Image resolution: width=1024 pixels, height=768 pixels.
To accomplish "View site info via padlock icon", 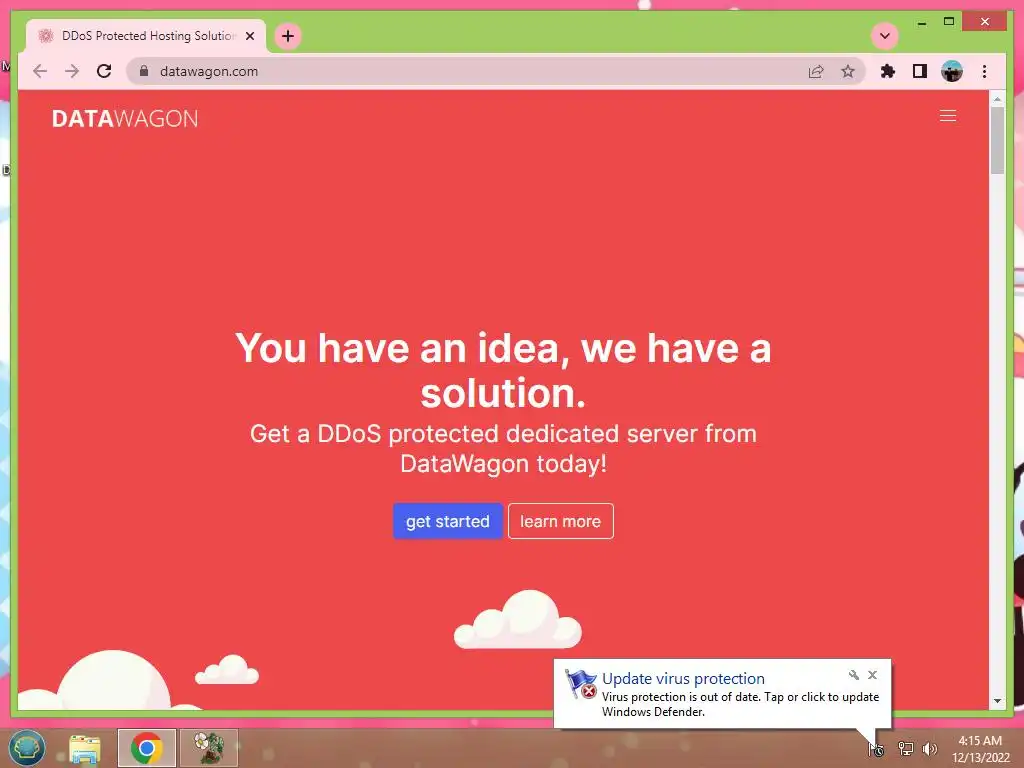I will pyautogui.click(x=144, y=71).
